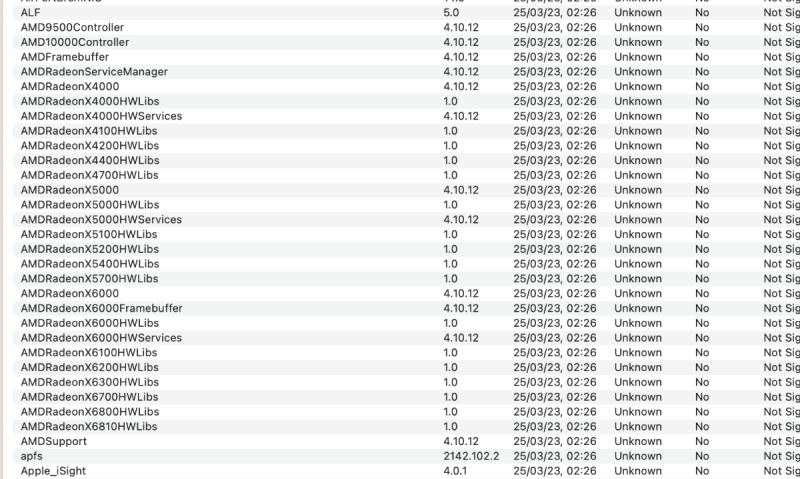Click the Unknown cell in Apple_iSight row
Image resolution: width=800 pixels, height=479 pixels.
click(x=638, y=471)
